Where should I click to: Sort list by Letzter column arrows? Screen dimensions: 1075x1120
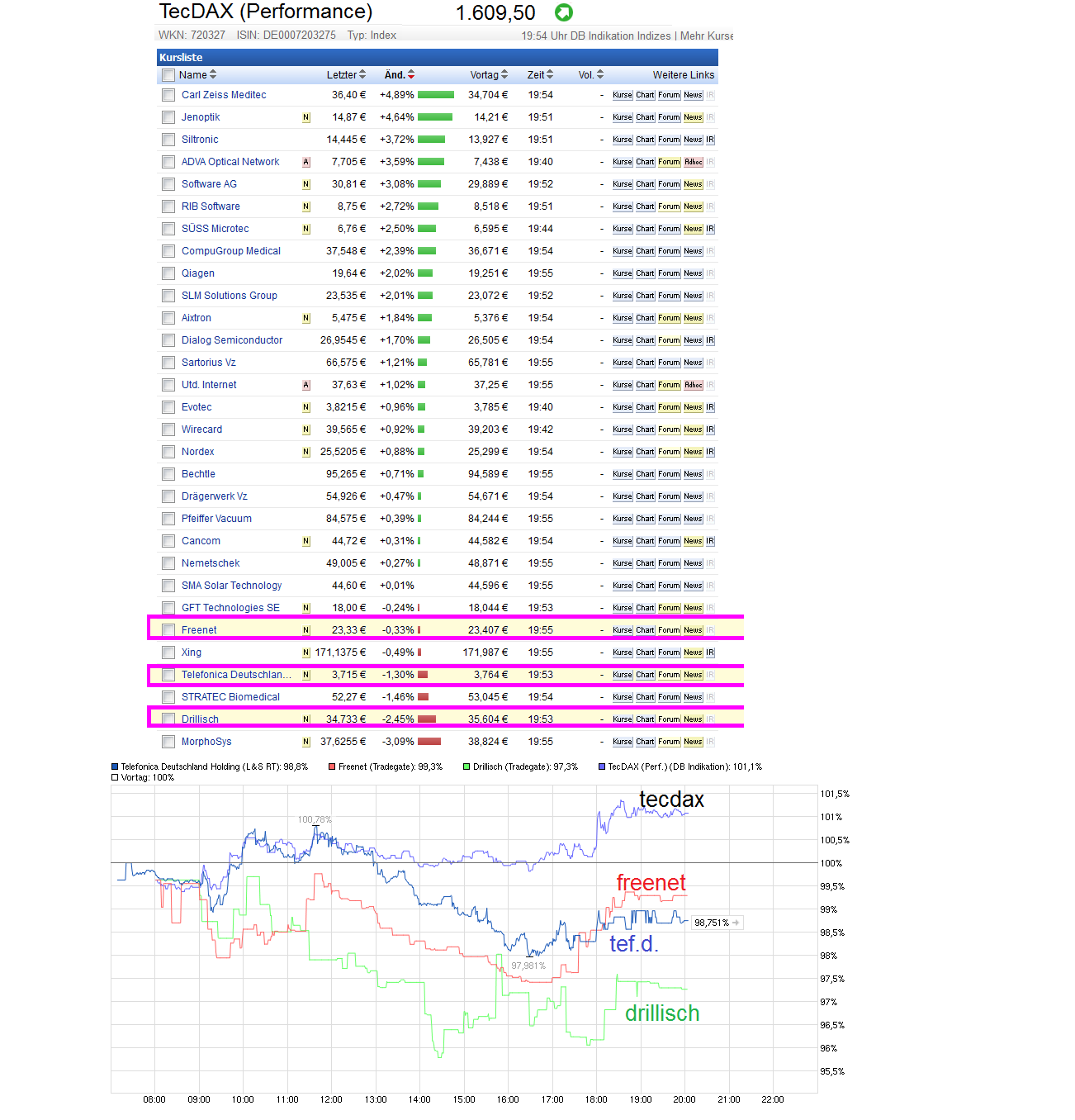pos(362,74)
